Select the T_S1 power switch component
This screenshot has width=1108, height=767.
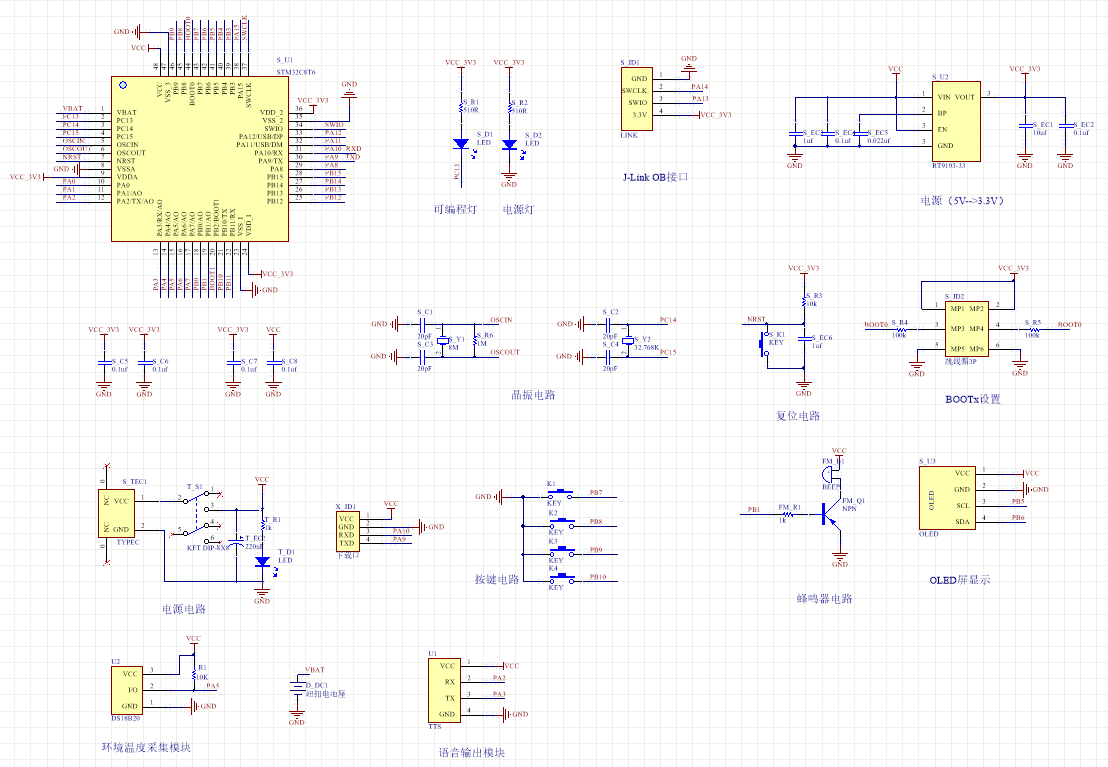(200, 515)
